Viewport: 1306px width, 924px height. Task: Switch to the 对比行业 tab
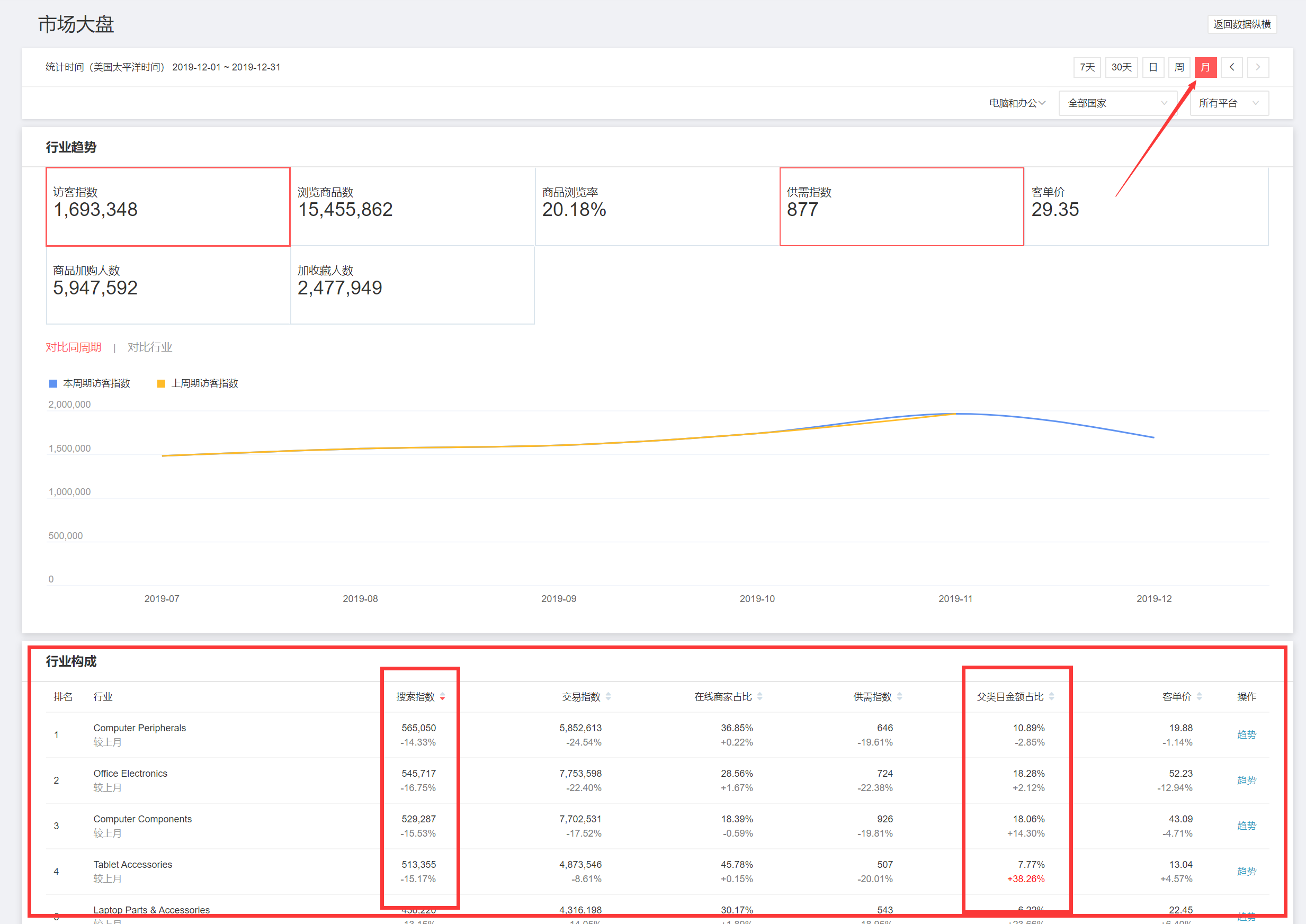point(149,347)
